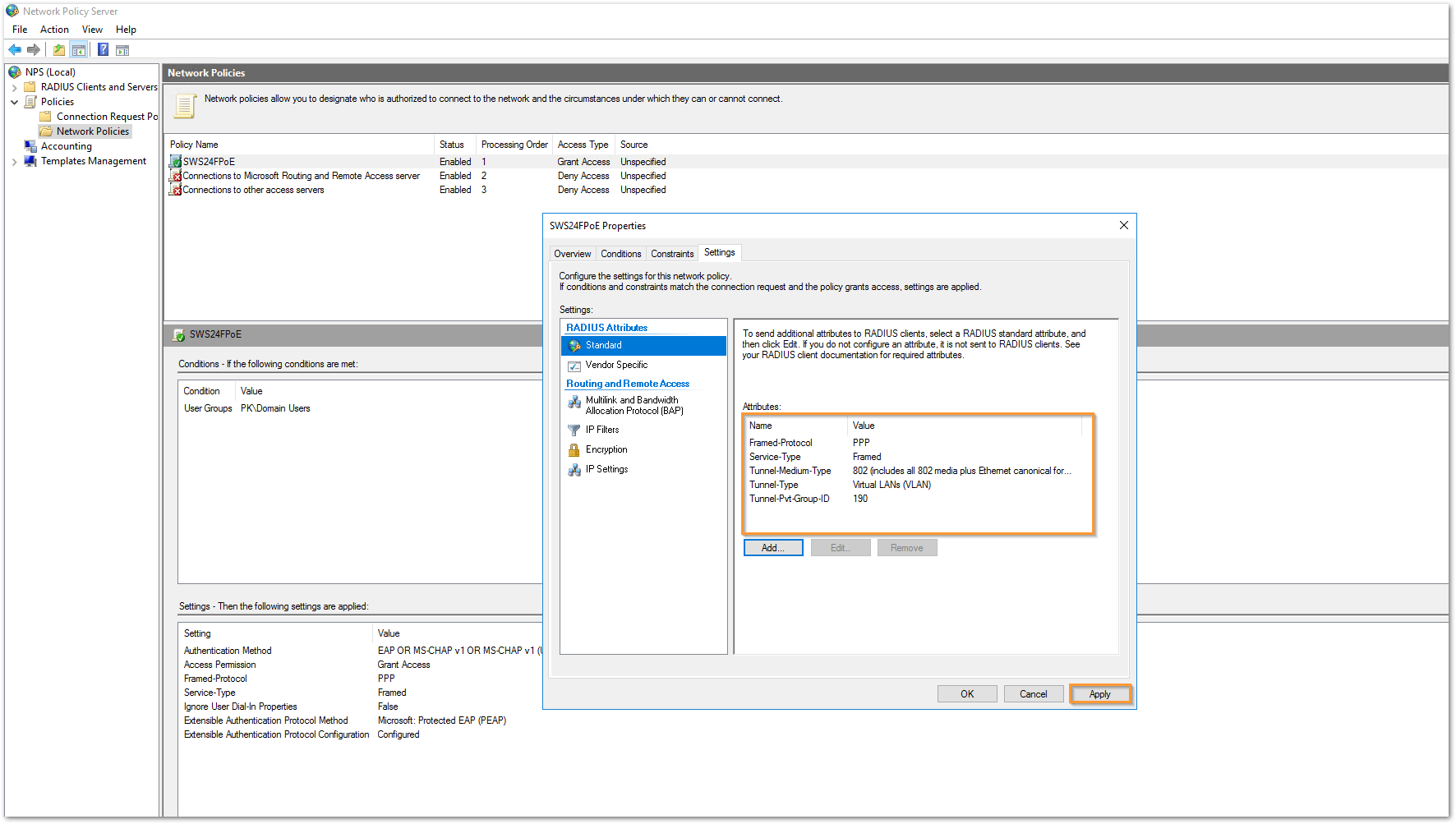Open the Encryption settings with the lock icon
1456x824 pixels.
(606, 449)
